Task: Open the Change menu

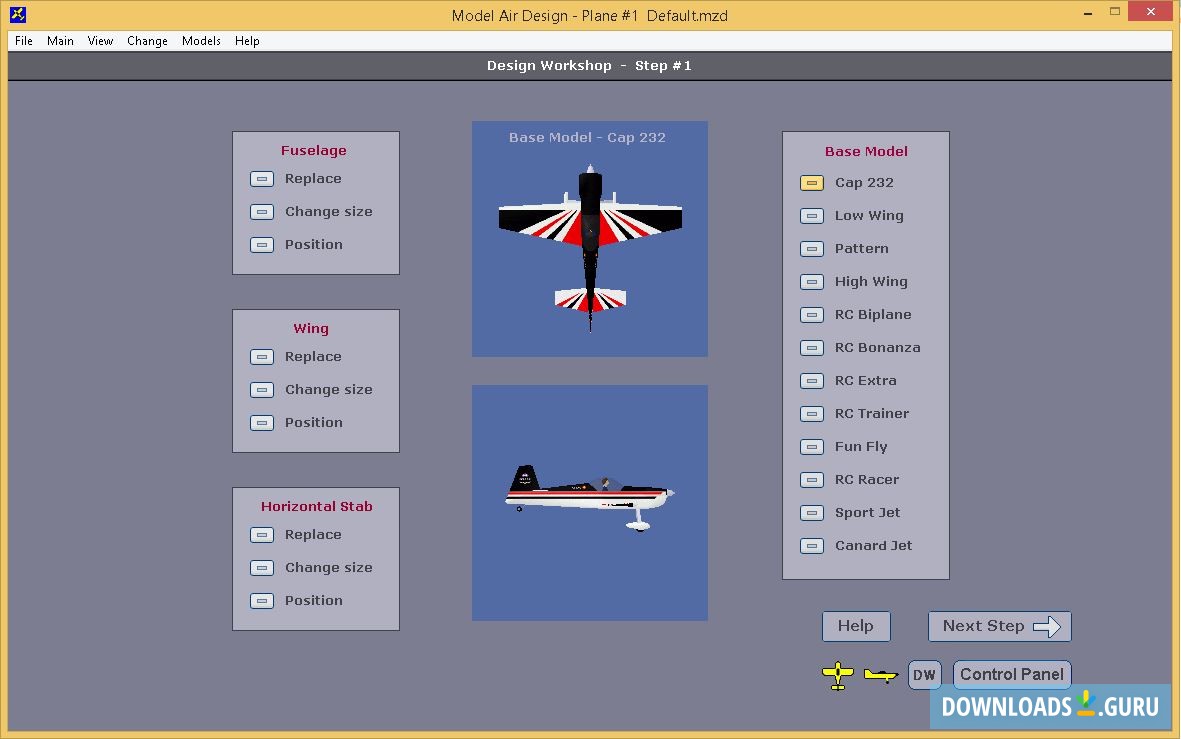Action: click(x=147, y=41)
